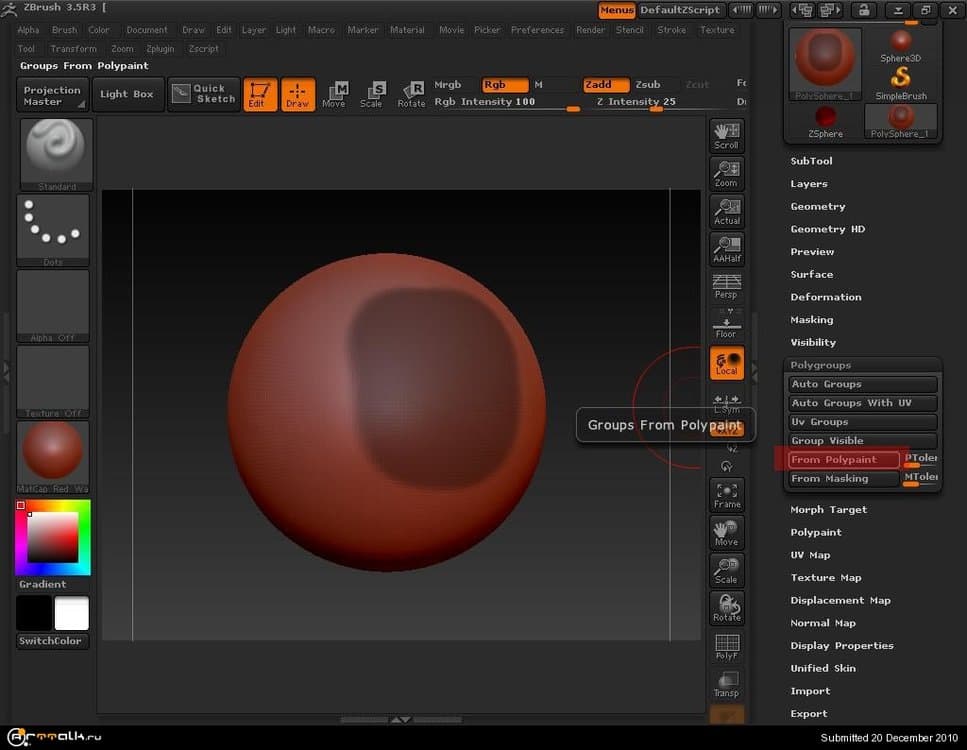Turn off Zadd mode
This screenshot has height=750, width=967.
(x=605, y=85)
